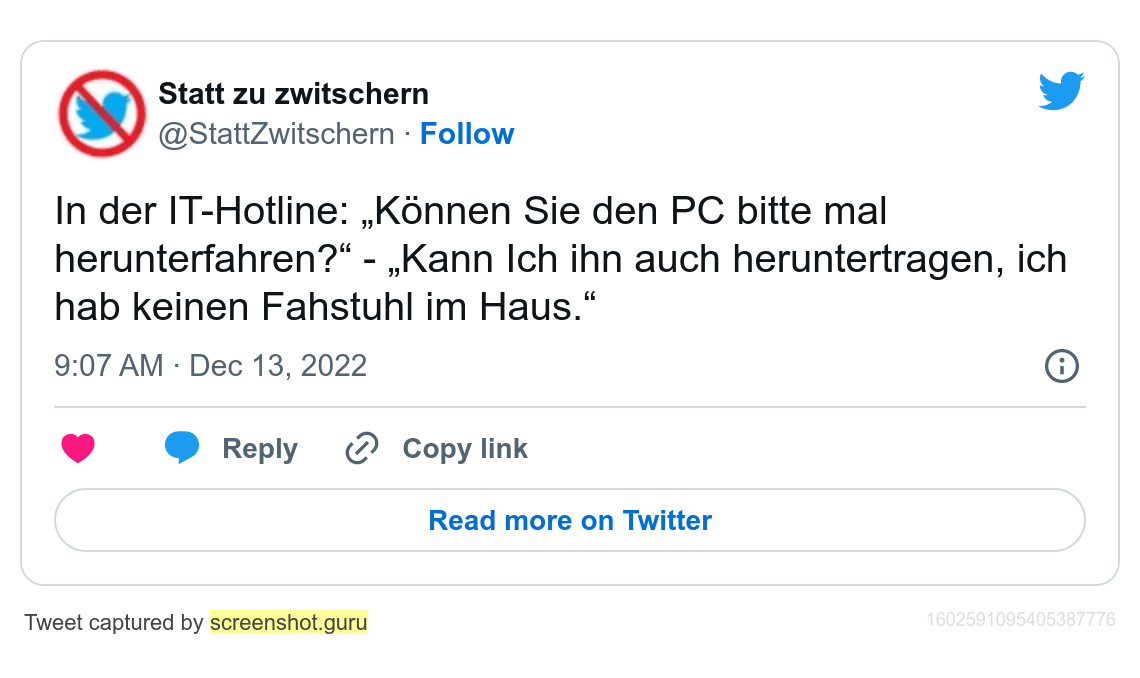Like the tweet with the pink heart icon
Viewport: 1140px width, 678px height.
coord(78,448)
